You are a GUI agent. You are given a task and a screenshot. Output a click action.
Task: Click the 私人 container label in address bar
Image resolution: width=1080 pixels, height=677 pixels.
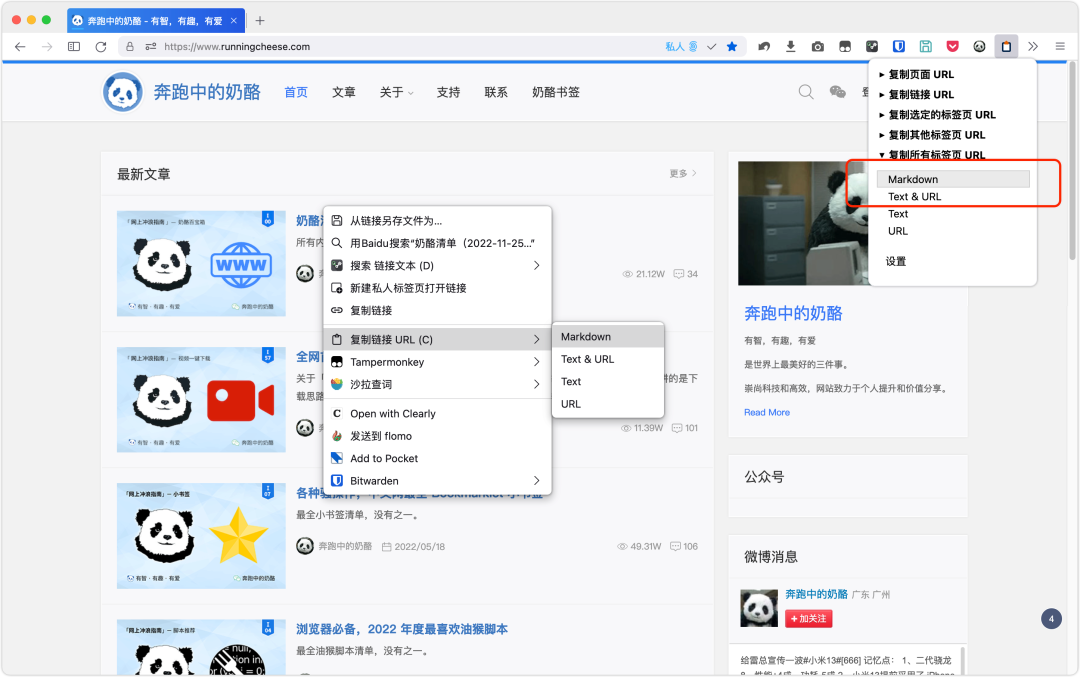pyautogui.click(x=675, y=47)
